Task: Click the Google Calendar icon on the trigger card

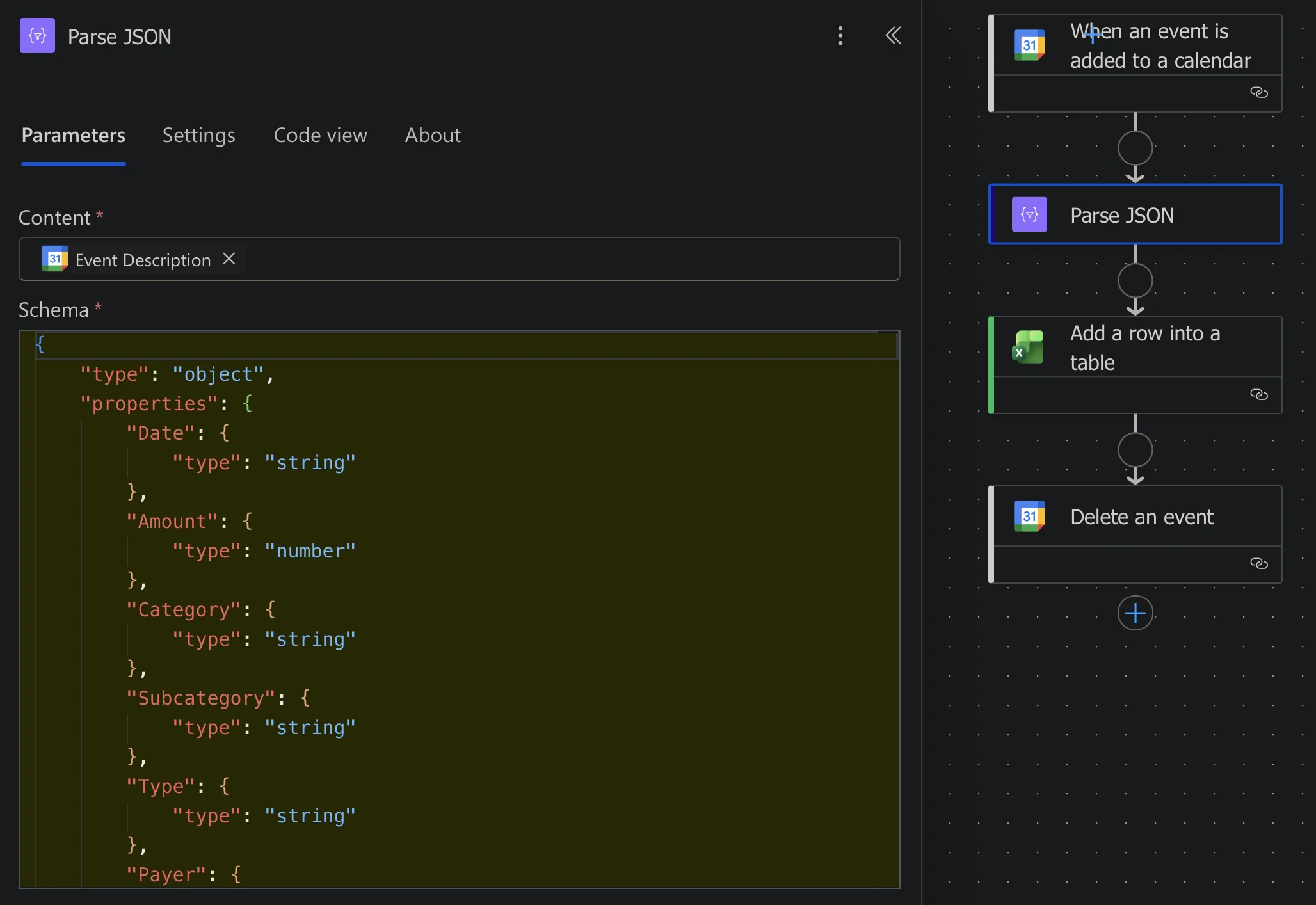Action: pos(1029,45)
